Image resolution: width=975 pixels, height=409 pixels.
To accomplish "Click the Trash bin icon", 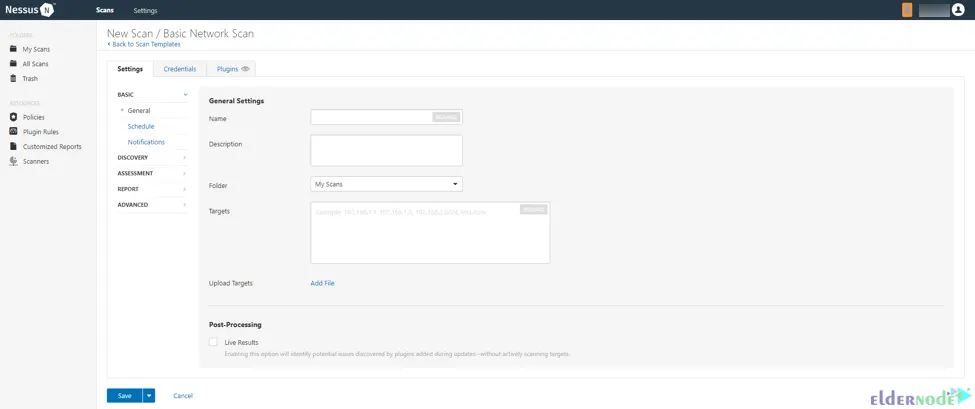I will [13, 78].
